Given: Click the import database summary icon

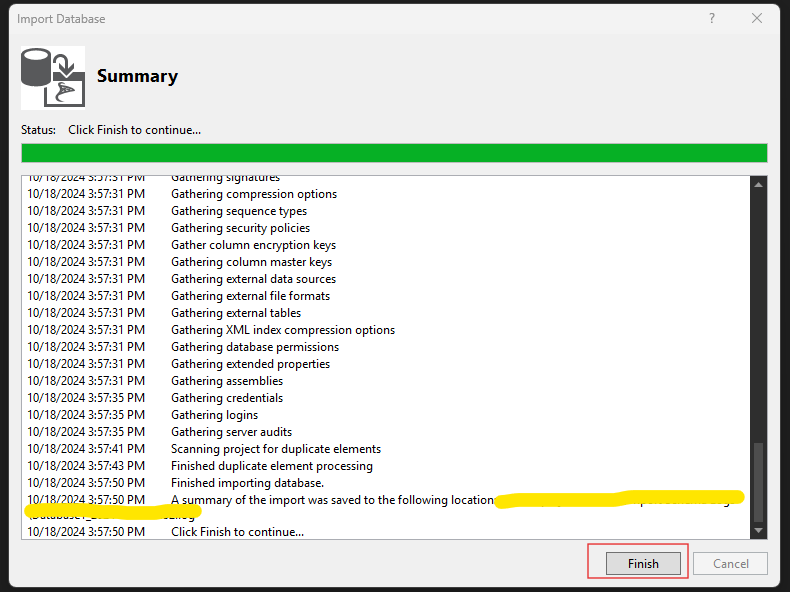Looking at the screenshot, I should click(x=53, y=78).
